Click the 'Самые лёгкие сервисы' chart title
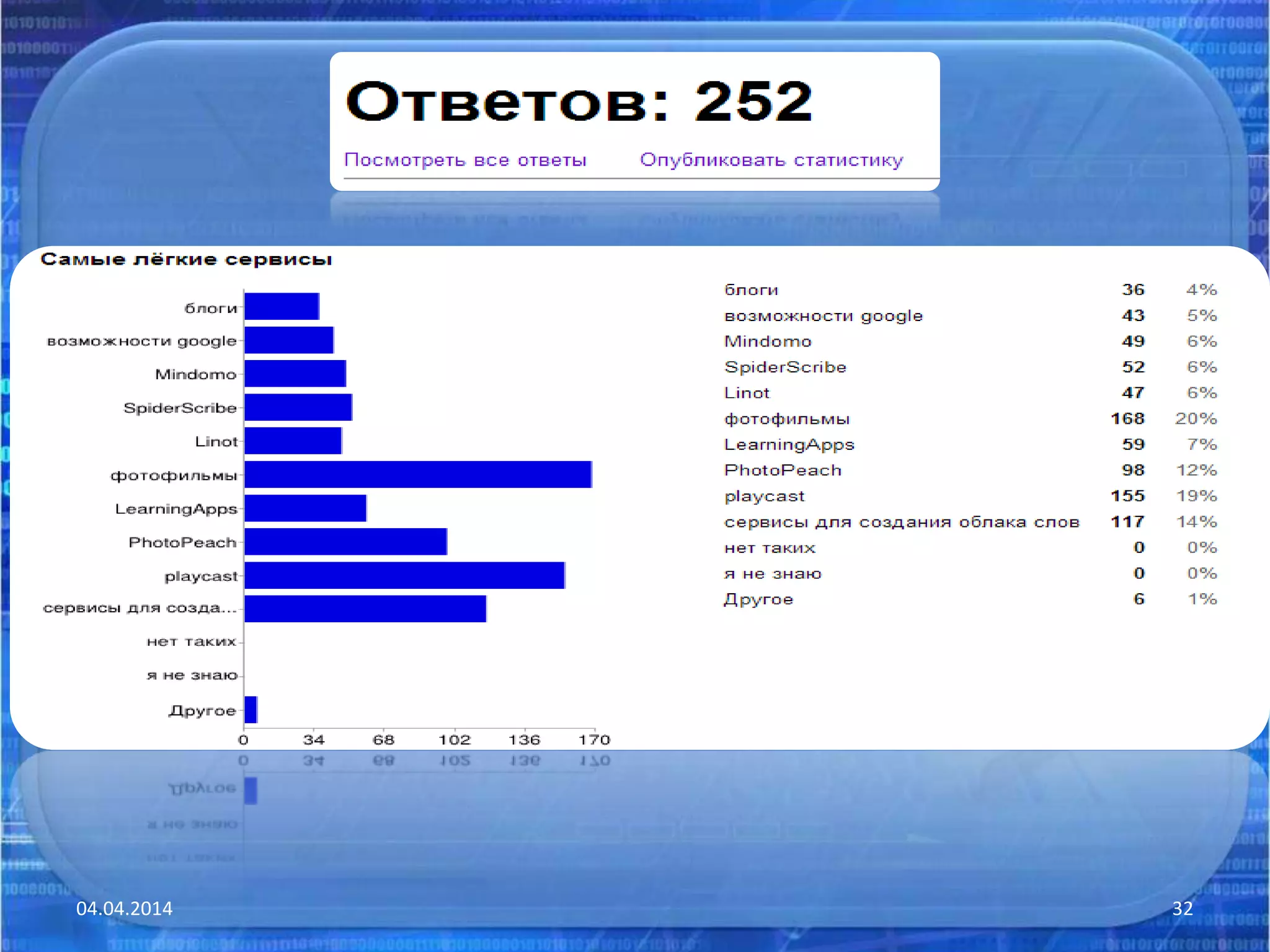Image resolution: width=1270 pixels, height=952 pixels. point(186,259)
